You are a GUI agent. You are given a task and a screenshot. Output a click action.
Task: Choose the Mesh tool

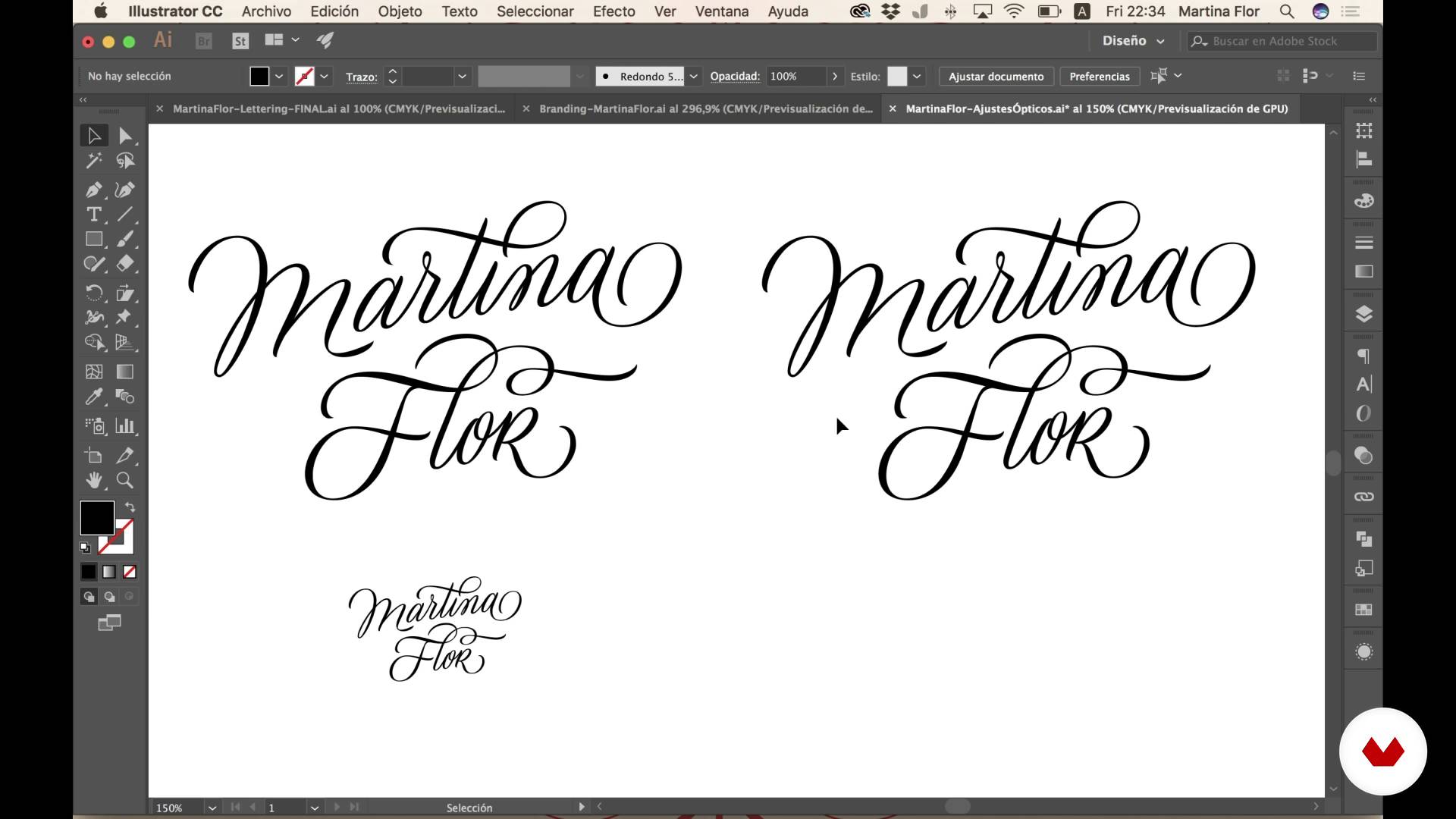94,372
